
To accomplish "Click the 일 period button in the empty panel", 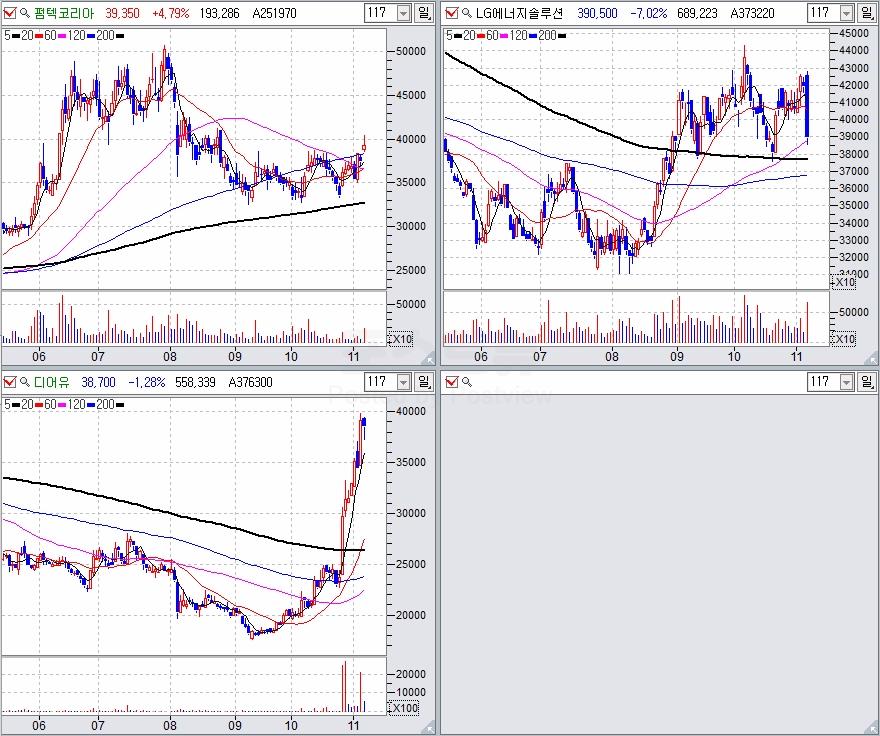I will (870, 382).
